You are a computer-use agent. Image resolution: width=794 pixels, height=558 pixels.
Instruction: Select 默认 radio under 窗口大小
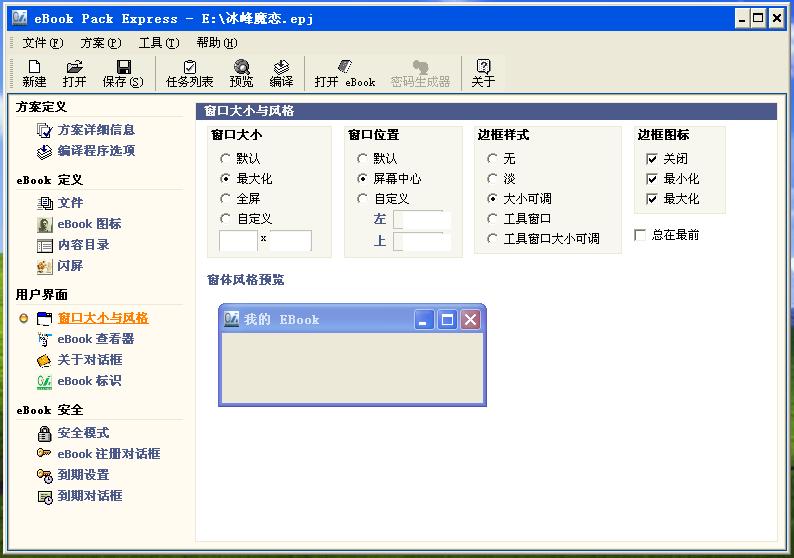(x=225, y=158)
